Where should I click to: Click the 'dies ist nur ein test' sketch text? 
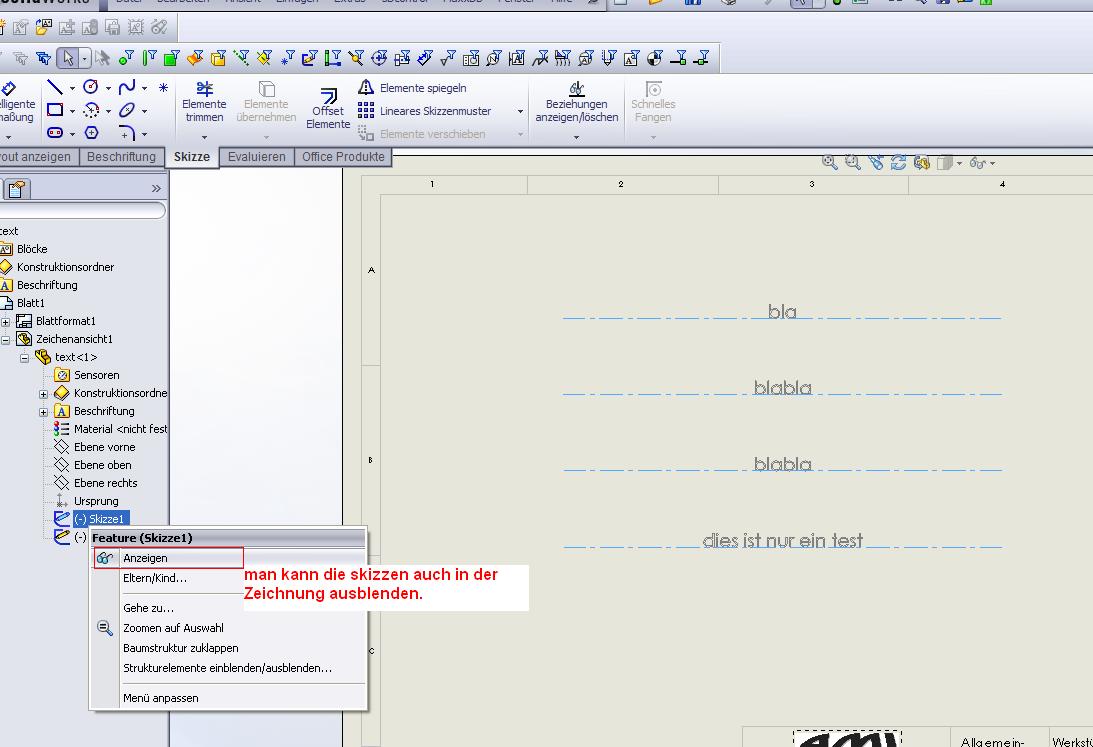782,540
